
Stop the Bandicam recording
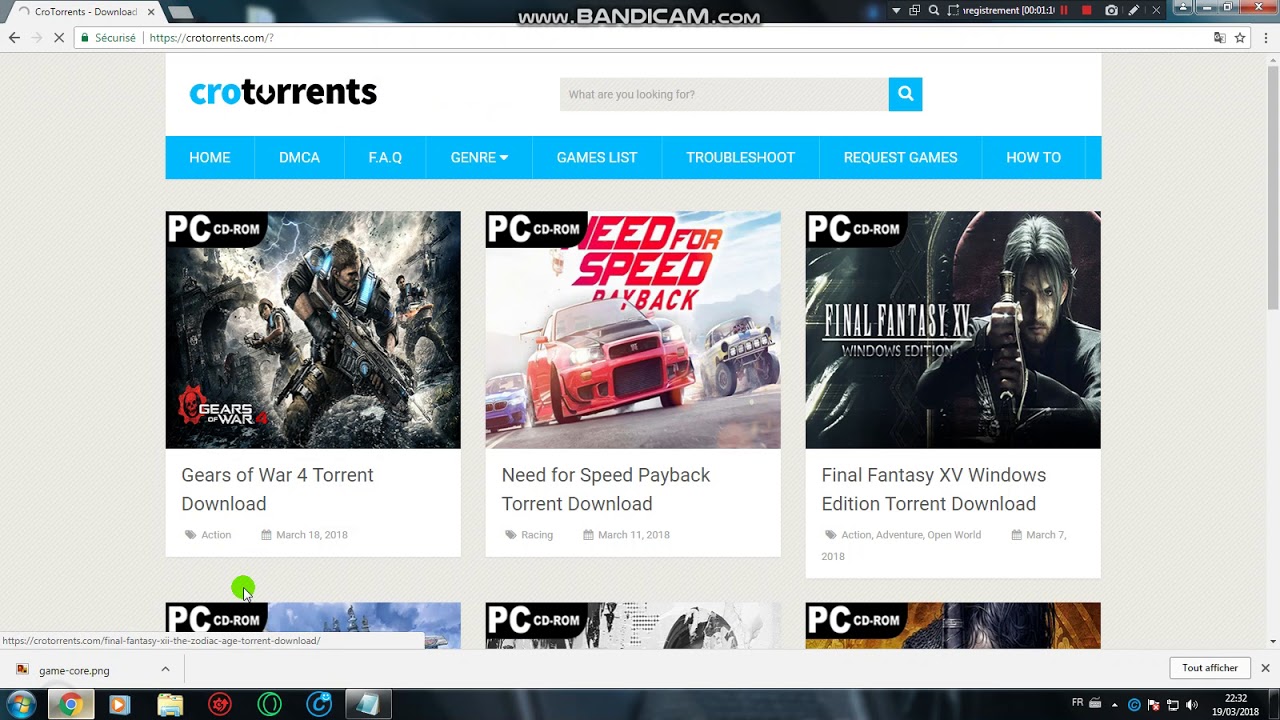click(1087, 10)
